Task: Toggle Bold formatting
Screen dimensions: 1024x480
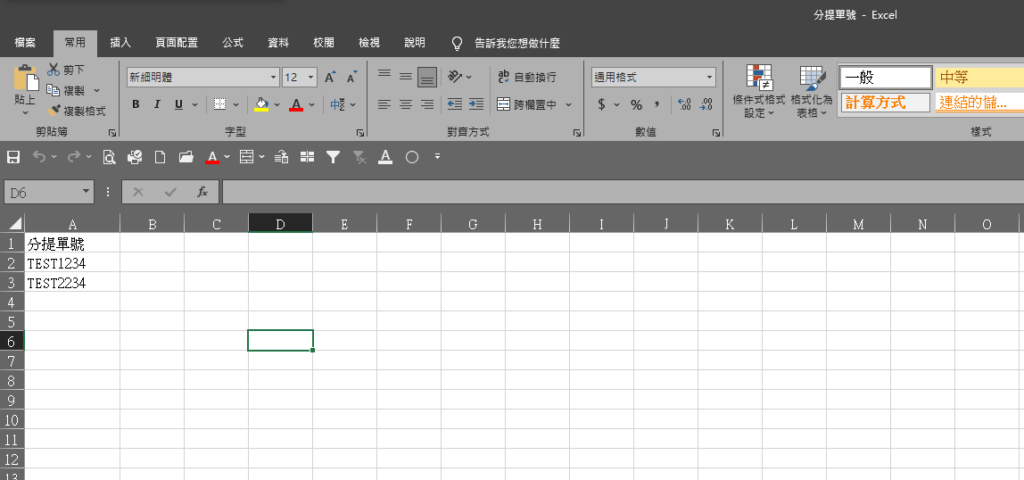Action: 136,104
